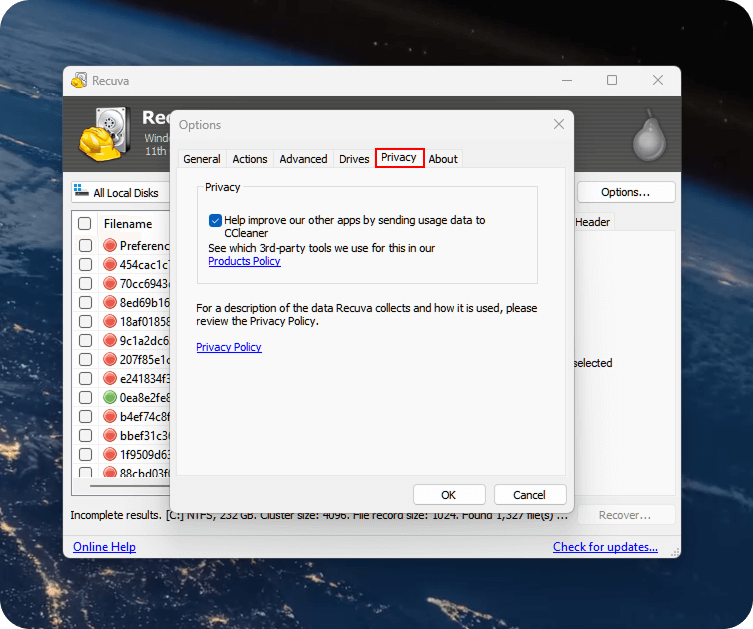Check the box for 8ed69b16 file row

pos(85,302)
